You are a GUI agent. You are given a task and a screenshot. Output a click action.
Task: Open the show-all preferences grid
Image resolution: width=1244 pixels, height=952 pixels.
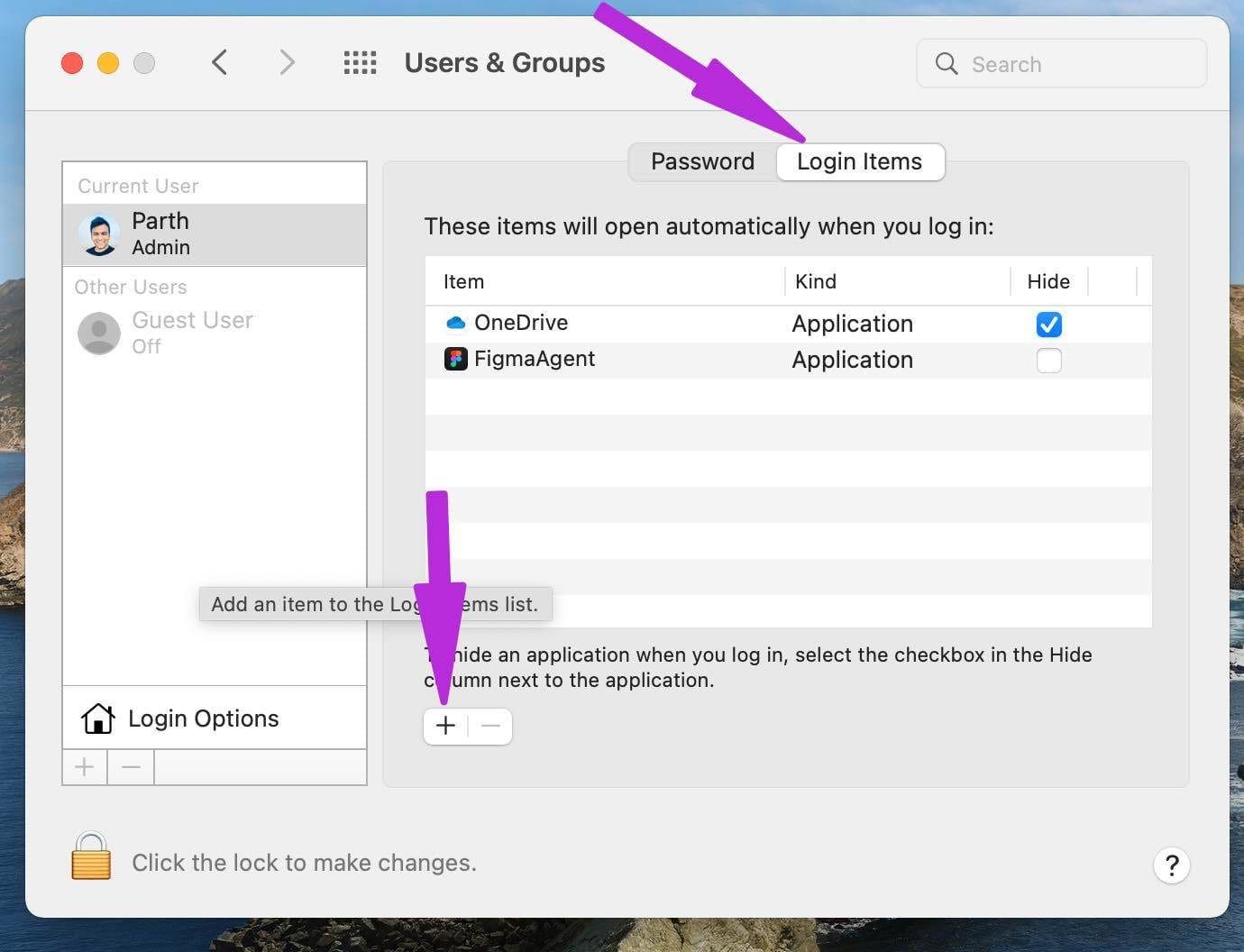tap(360, 62)
